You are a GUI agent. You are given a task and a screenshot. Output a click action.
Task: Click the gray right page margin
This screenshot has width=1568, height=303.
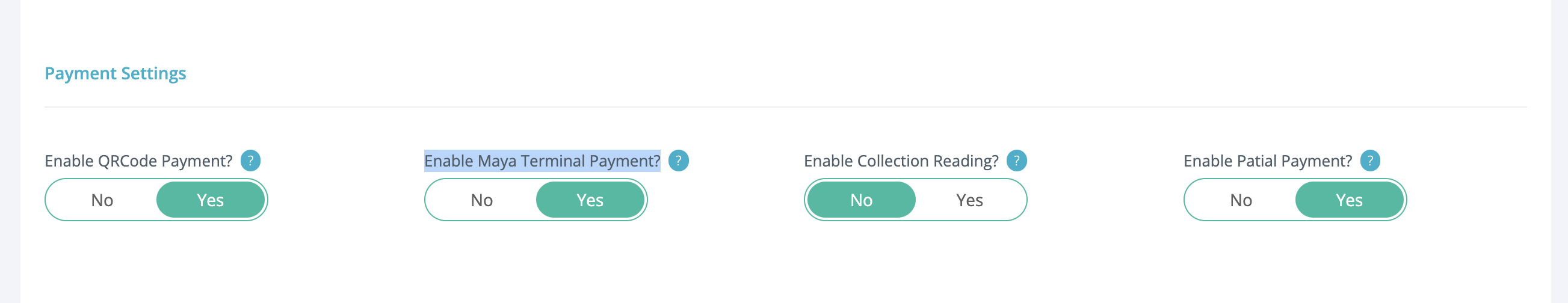click(x=1559, y=152)
